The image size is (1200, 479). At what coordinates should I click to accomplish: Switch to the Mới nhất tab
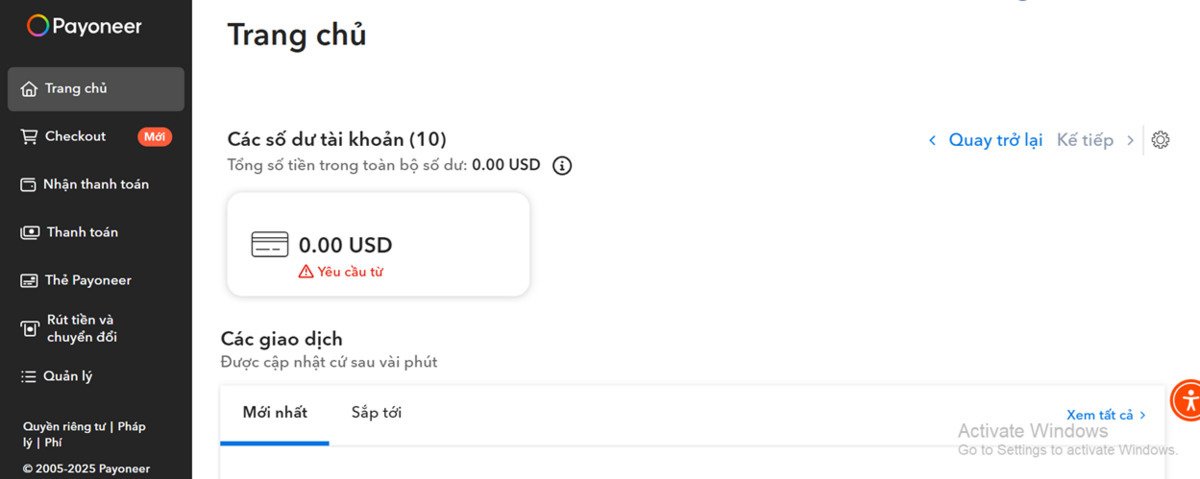(275, 413)
